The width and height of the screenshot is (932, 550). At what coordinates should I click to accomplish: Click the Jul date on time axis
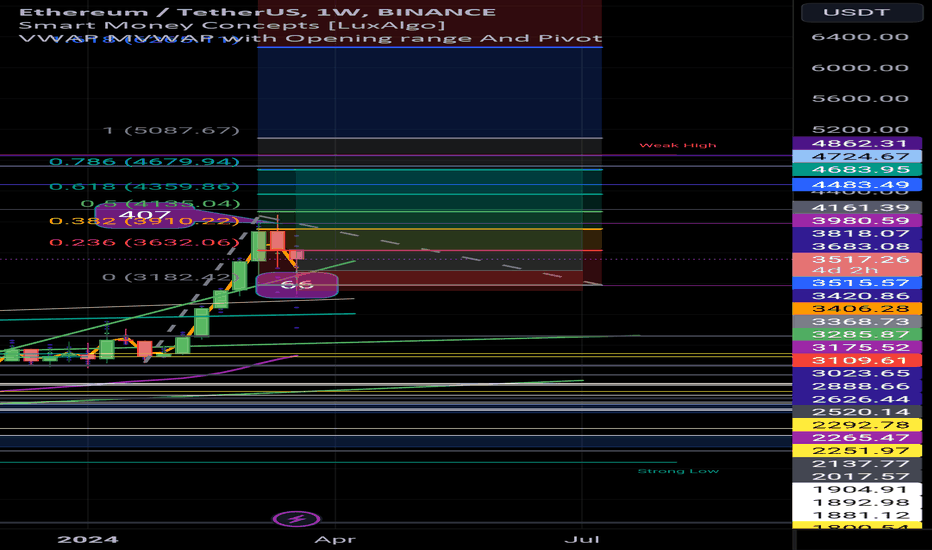(582, 539)
